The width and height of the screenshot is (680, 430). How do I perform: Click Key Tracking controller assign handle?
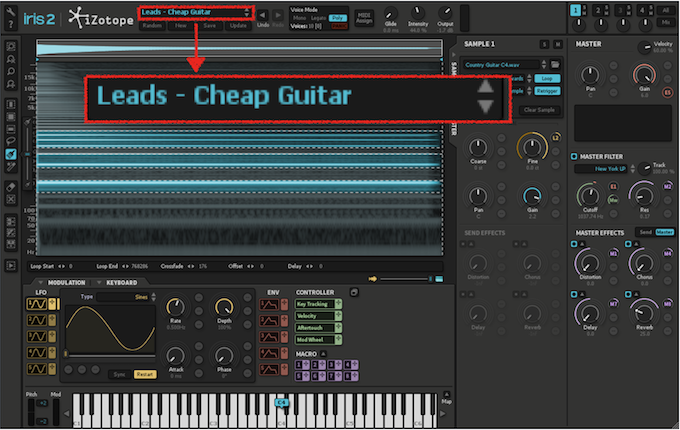[338, 304]
